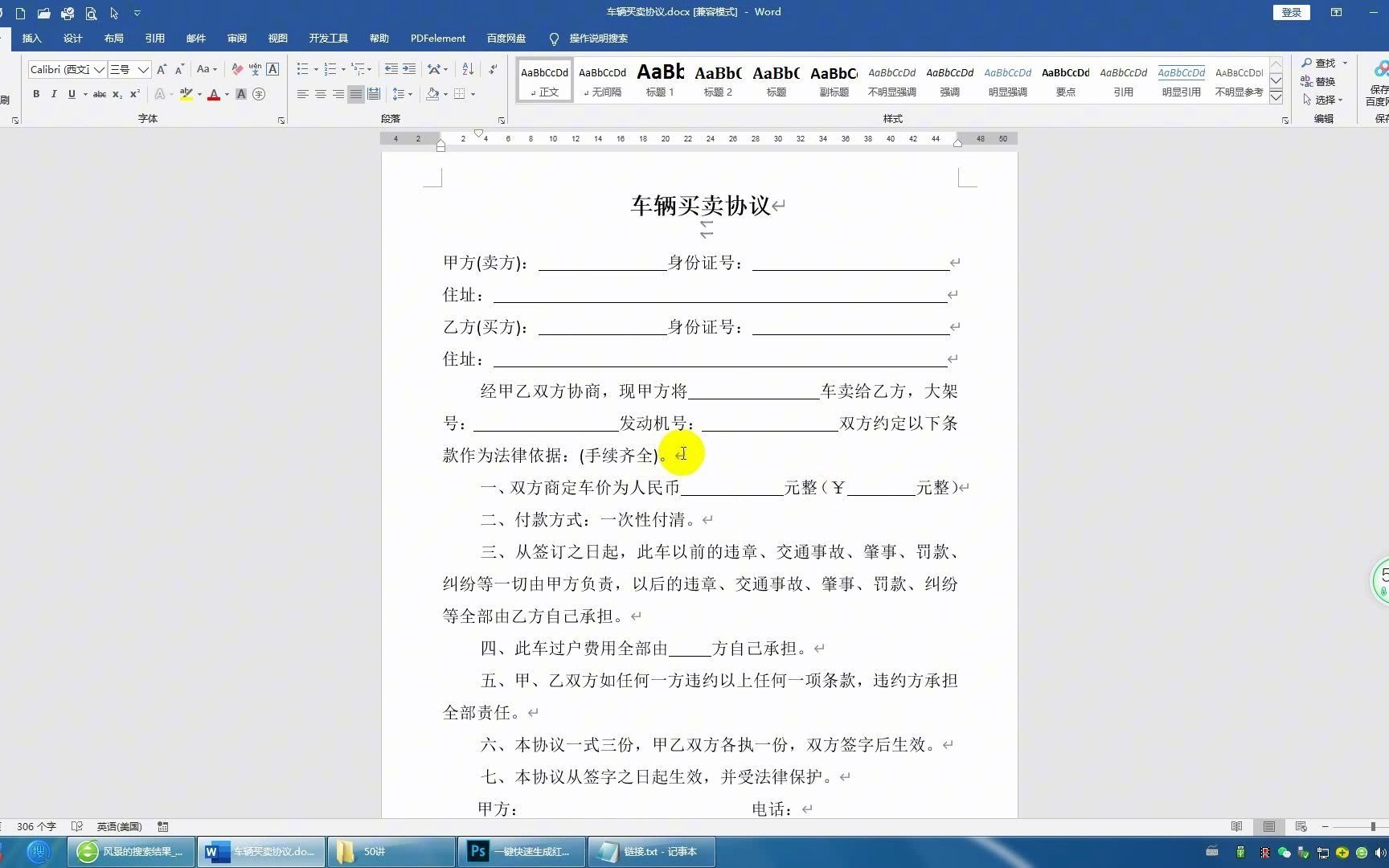1389x868 pixels.
Task: Create new blank document from quick access
Action: coord(20,13)
